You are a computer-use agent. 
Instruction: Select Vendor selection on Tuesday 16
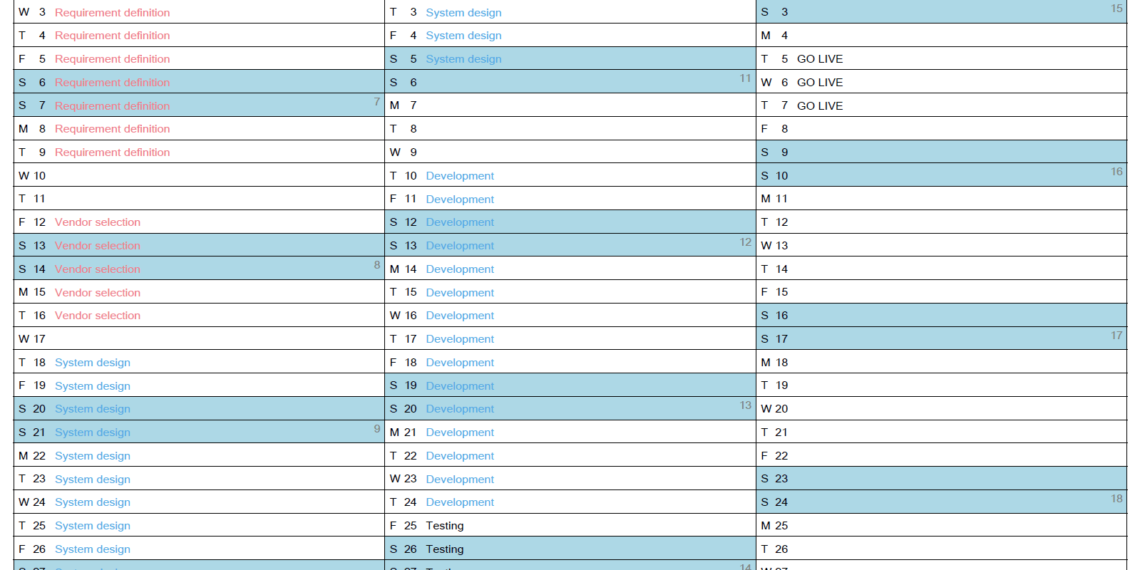coord(97,316)
